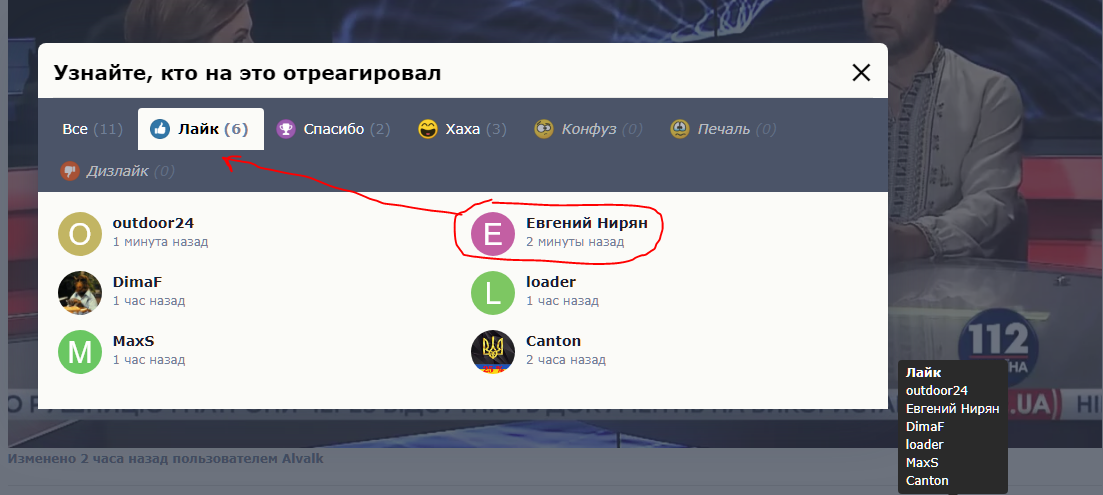Open the outdoor24 profile link
This screenshot has height=495, width=1103.
click(x=153, y=223)
